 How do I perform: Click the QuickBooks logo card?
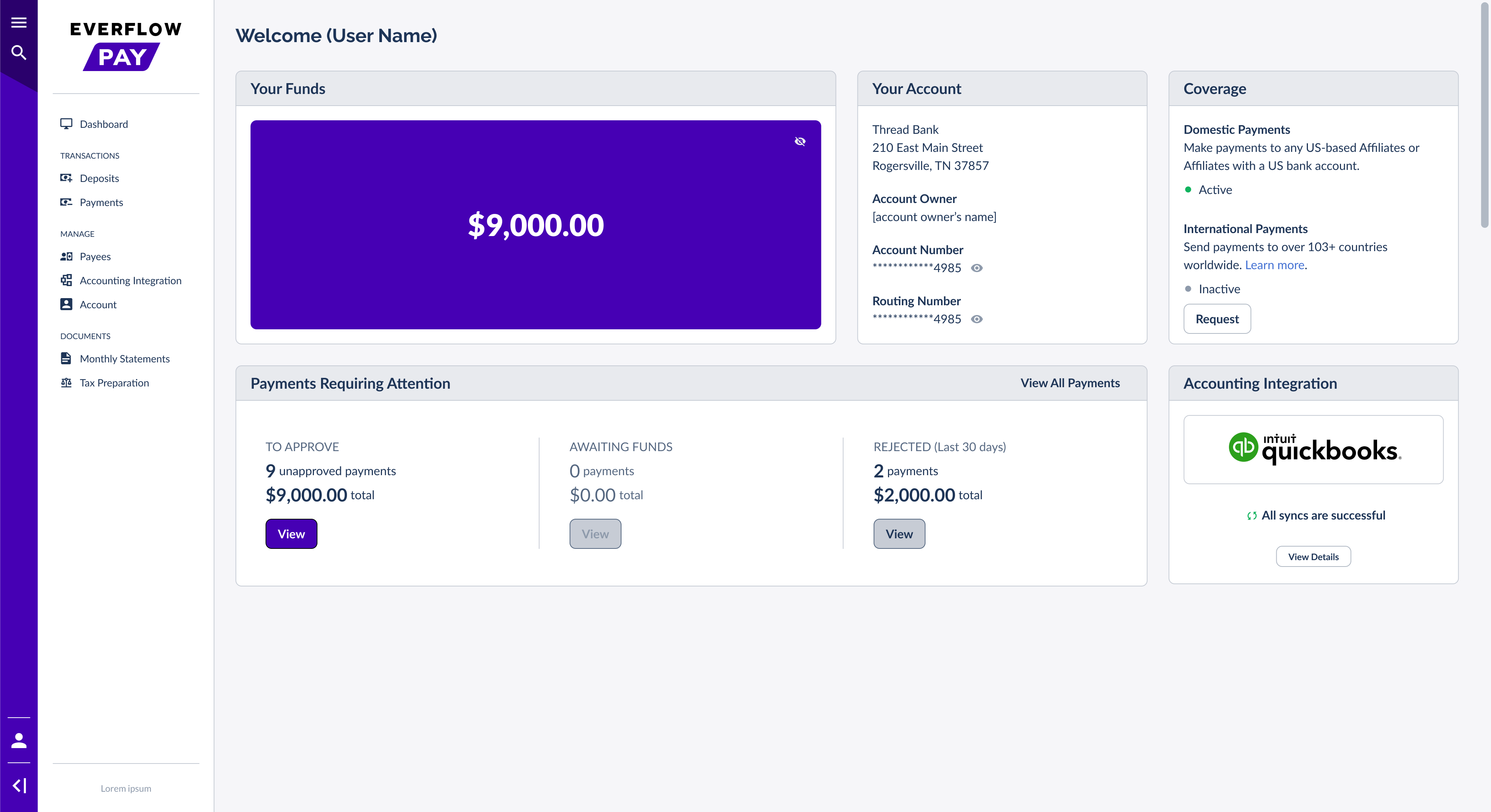coord(1313,449)
